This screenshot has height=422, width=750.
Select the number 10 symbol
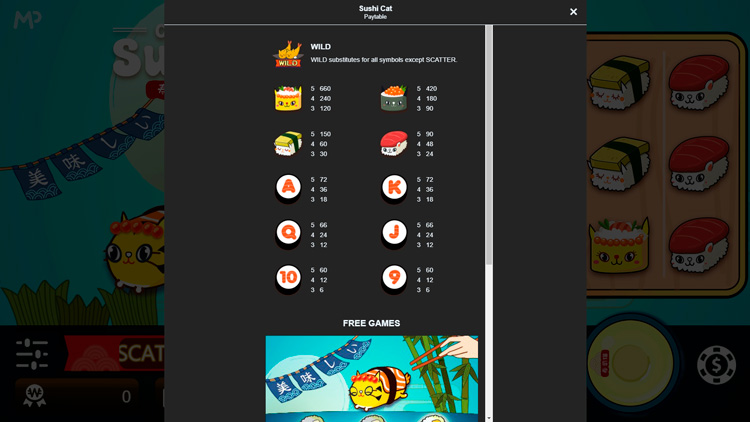tap(288, 279)
